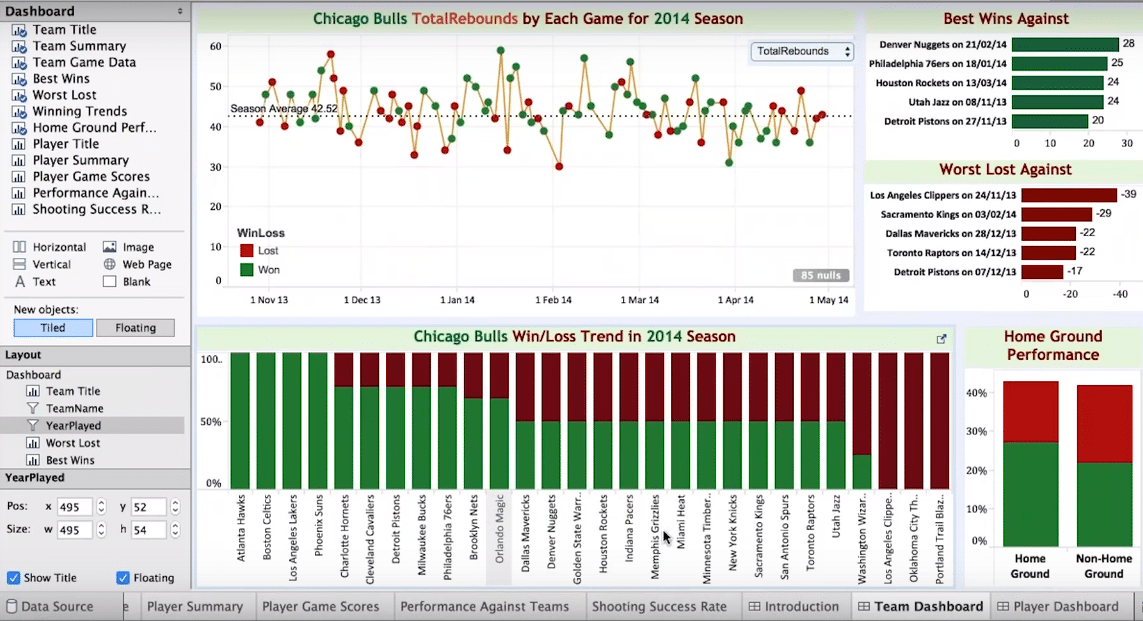This screenshot has height=621, width=1143.
Task: Click the Performance Again... sheet icon
Action: pyautogui.click(x=20, y=193)
